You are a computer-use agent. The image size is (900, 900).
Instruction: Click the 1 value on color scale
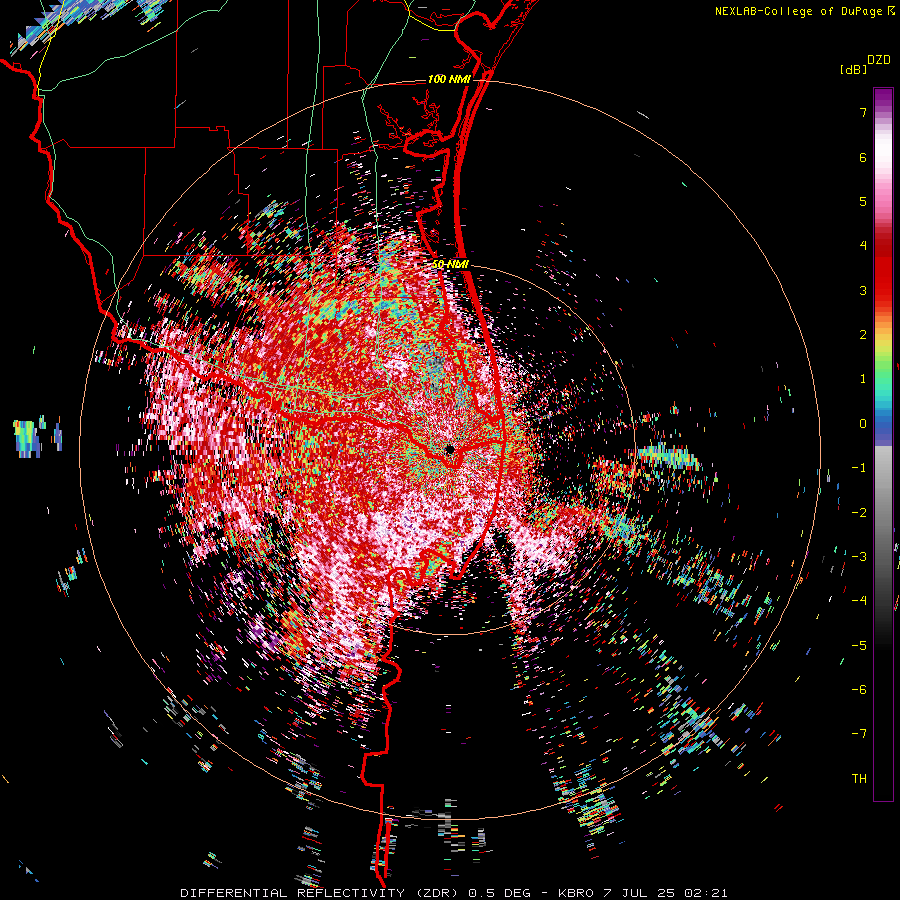(x=863, y=379)
